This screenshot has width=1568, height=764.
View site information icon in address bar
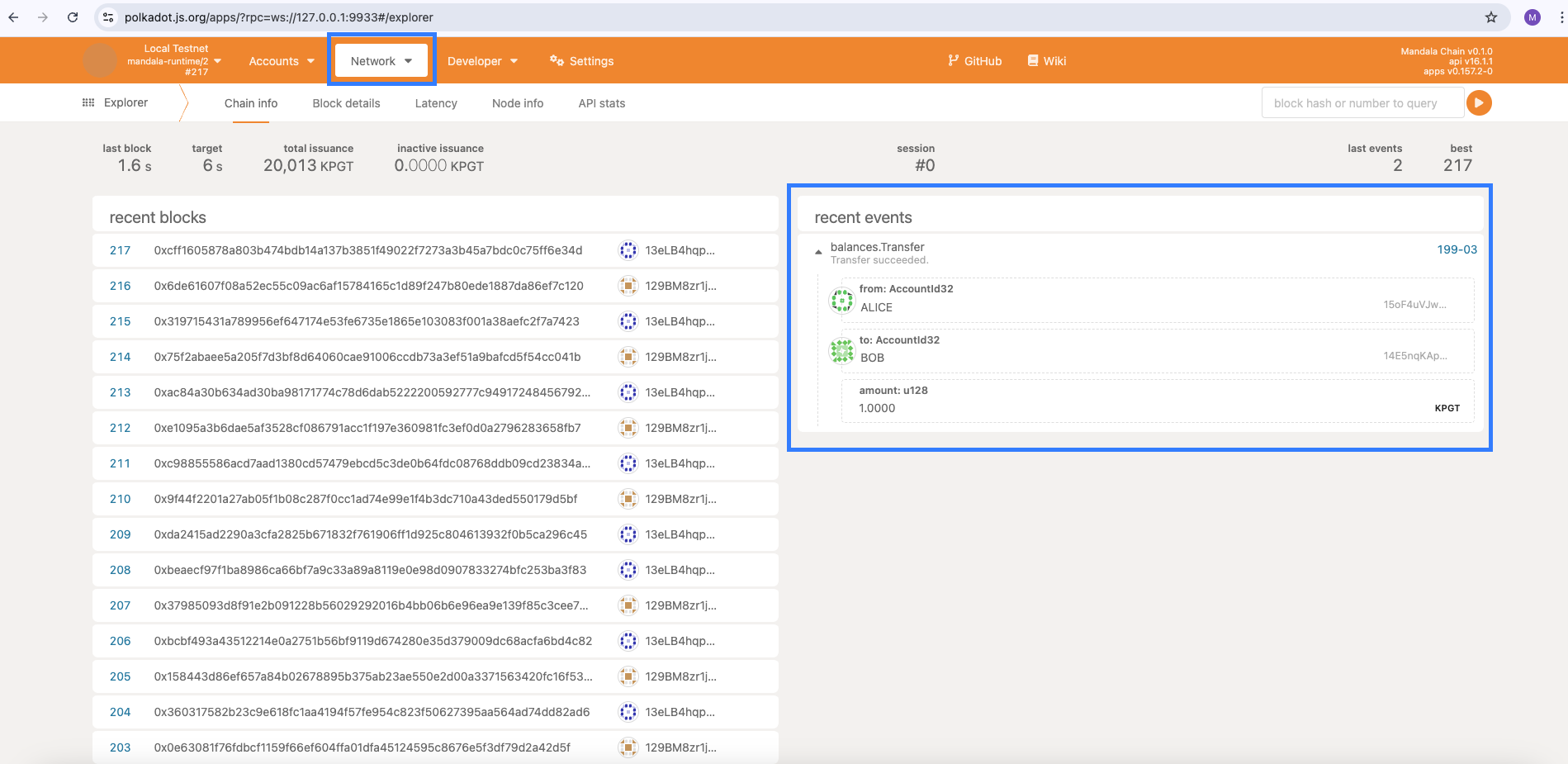pyautogui.click(x=108, y=17)
